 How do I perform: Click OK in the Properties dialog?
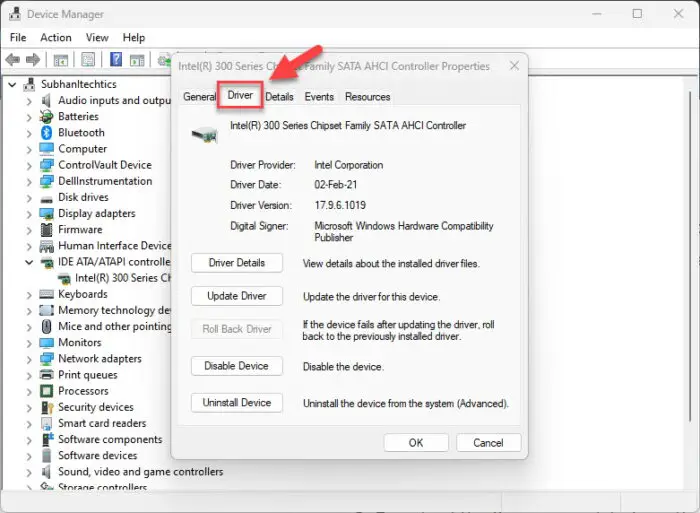(416, 443)
